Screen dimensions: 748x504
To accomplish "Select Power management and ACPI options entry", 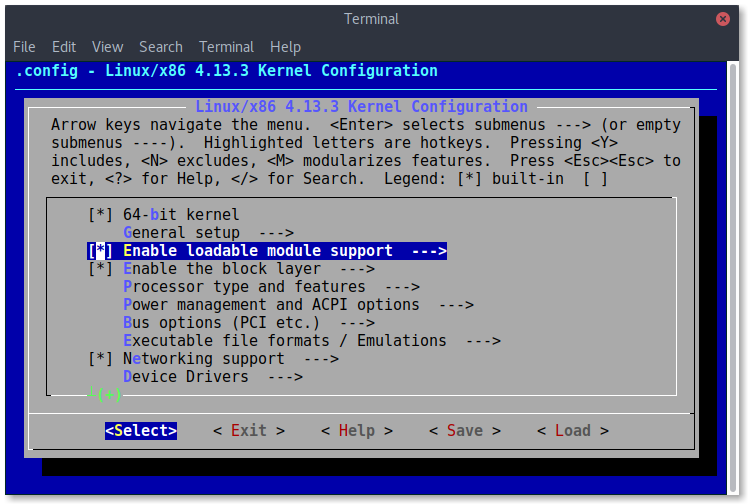I will tap(271, 305).
